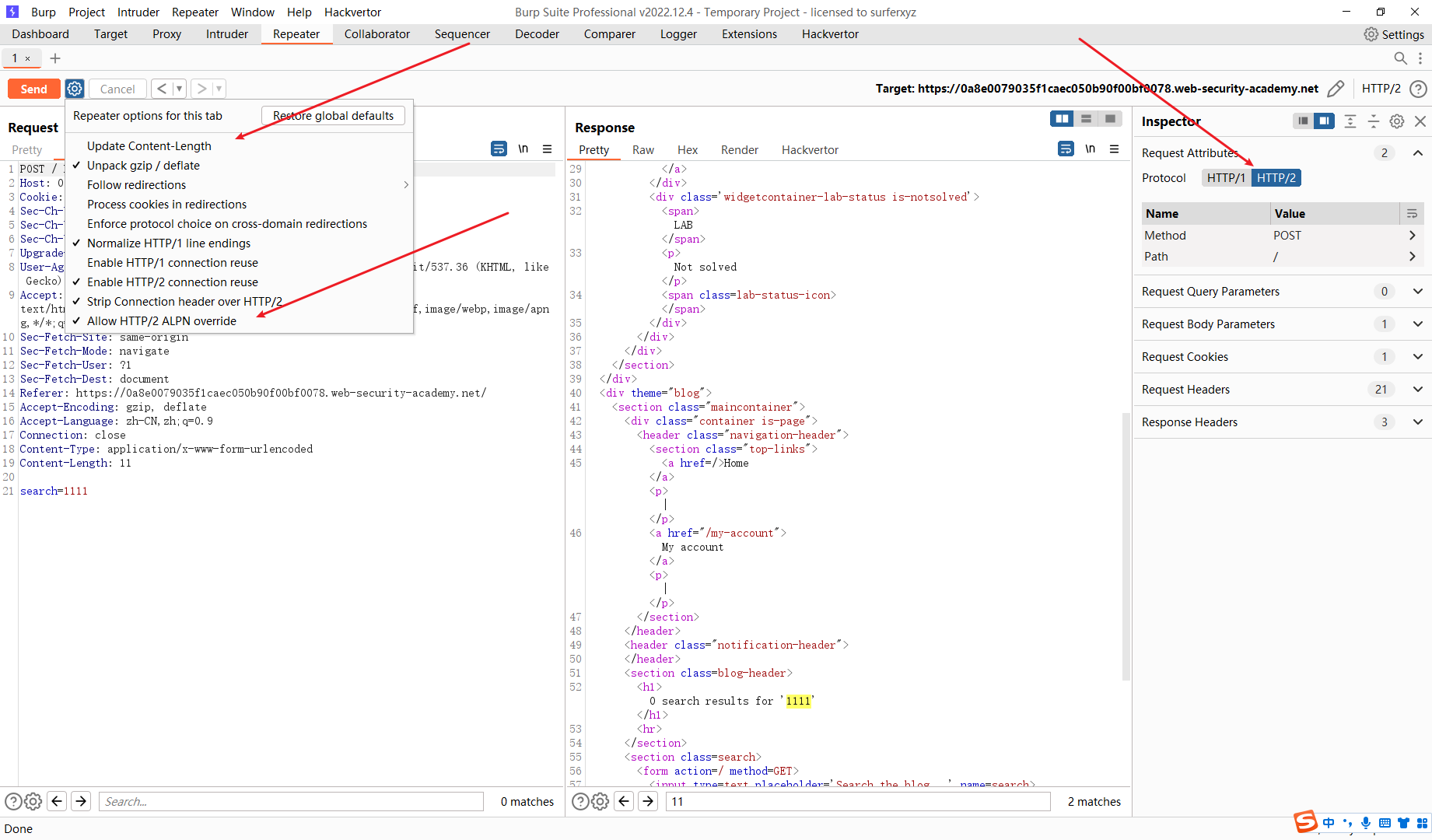The height and width of the screenshot is (840, 1432).
Task: Expand Request Cookies section
Action: coord(1418,356)
